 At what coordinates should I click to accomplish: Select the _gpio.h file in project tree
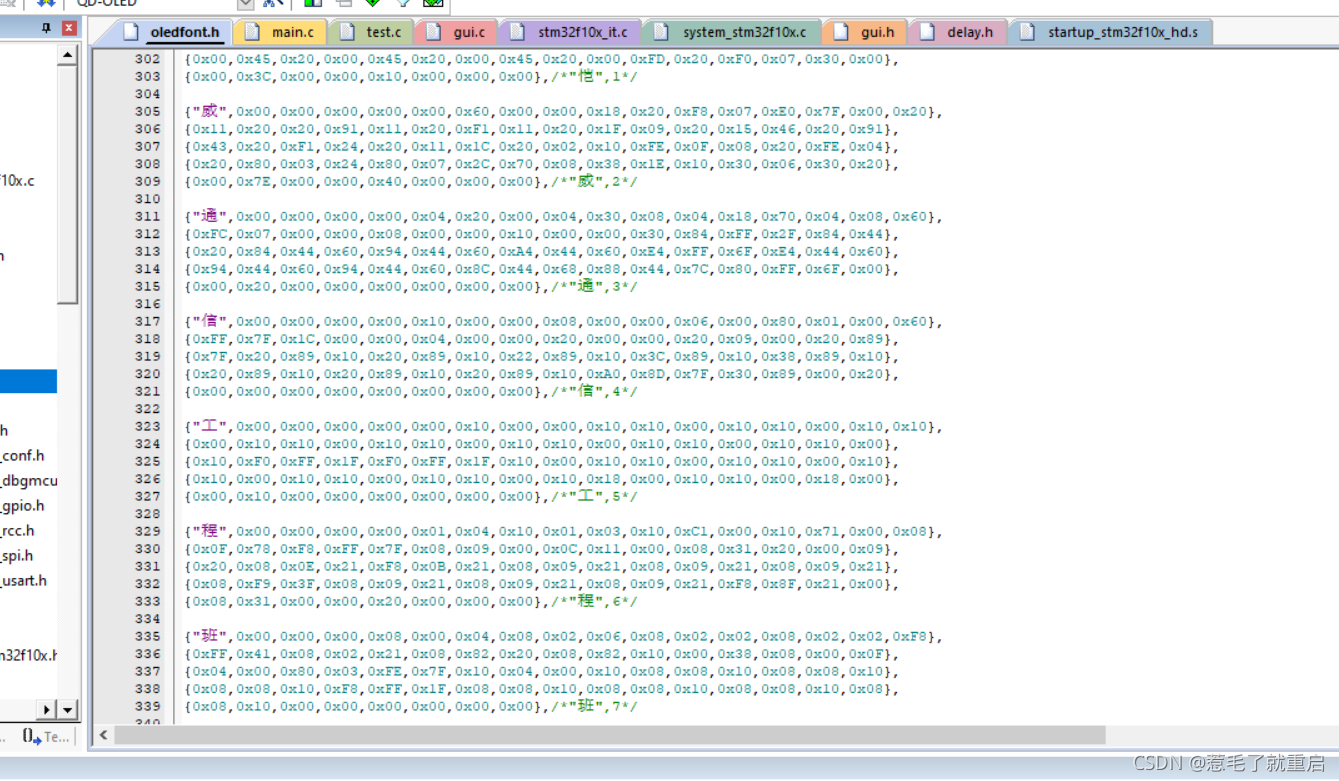coord(22,505)
